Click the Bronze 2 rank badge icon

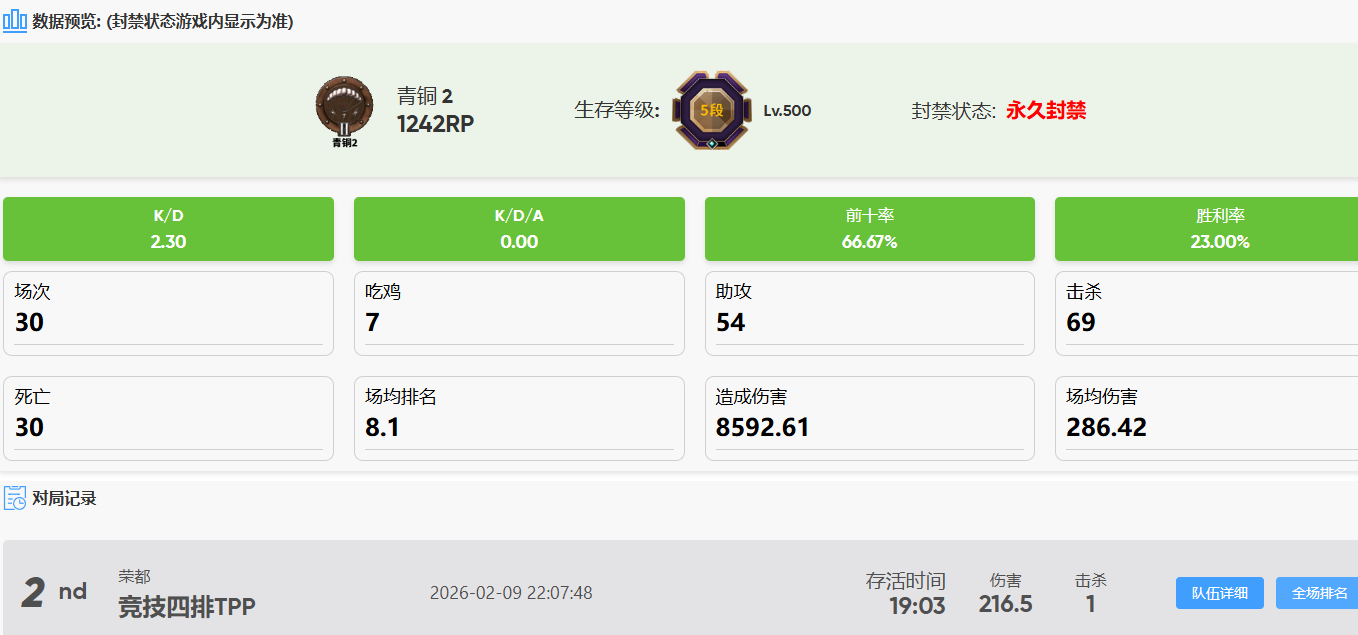coord(344,110)
